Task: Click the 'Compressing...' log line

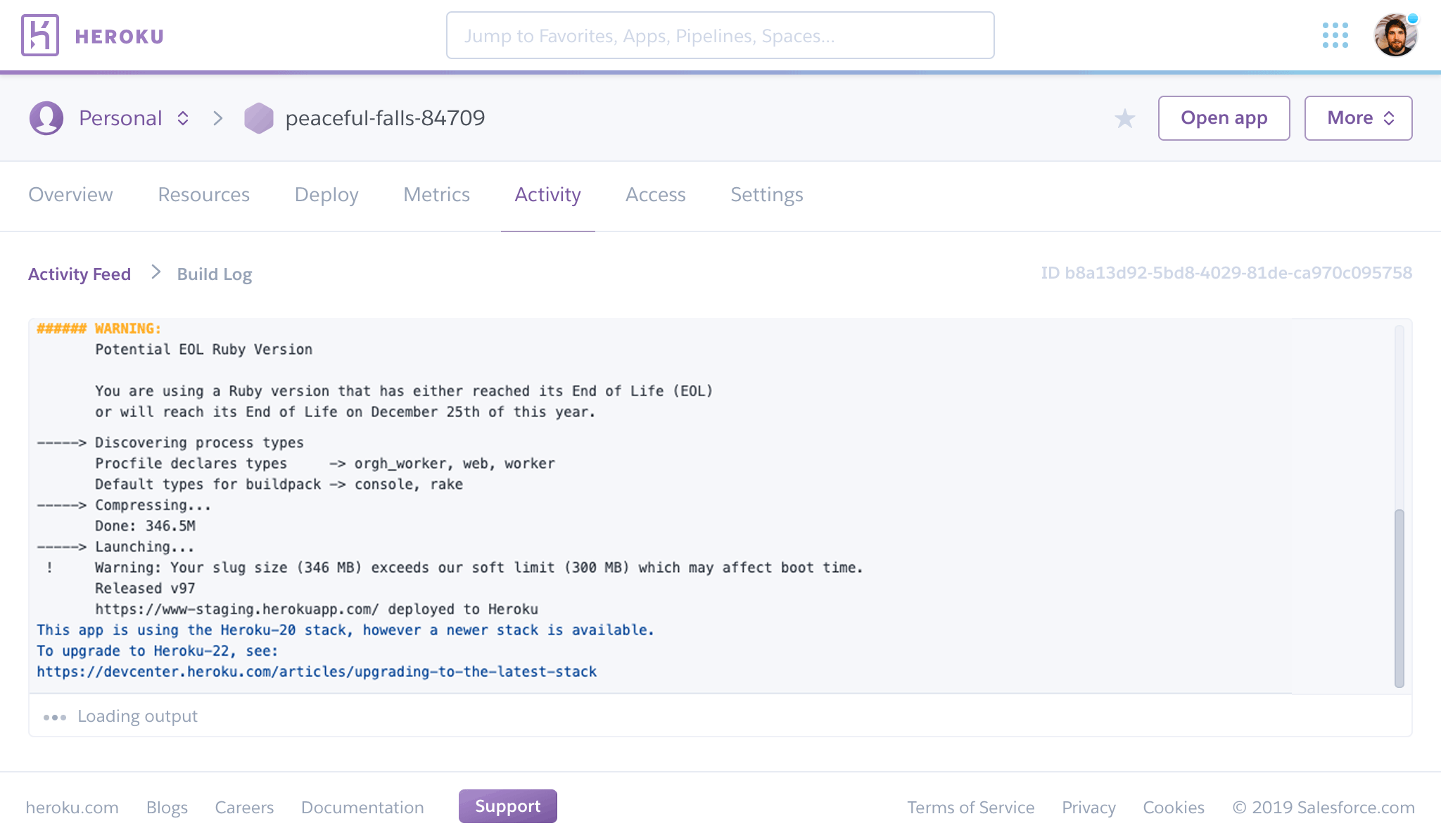Action: [x=153, y=505]
